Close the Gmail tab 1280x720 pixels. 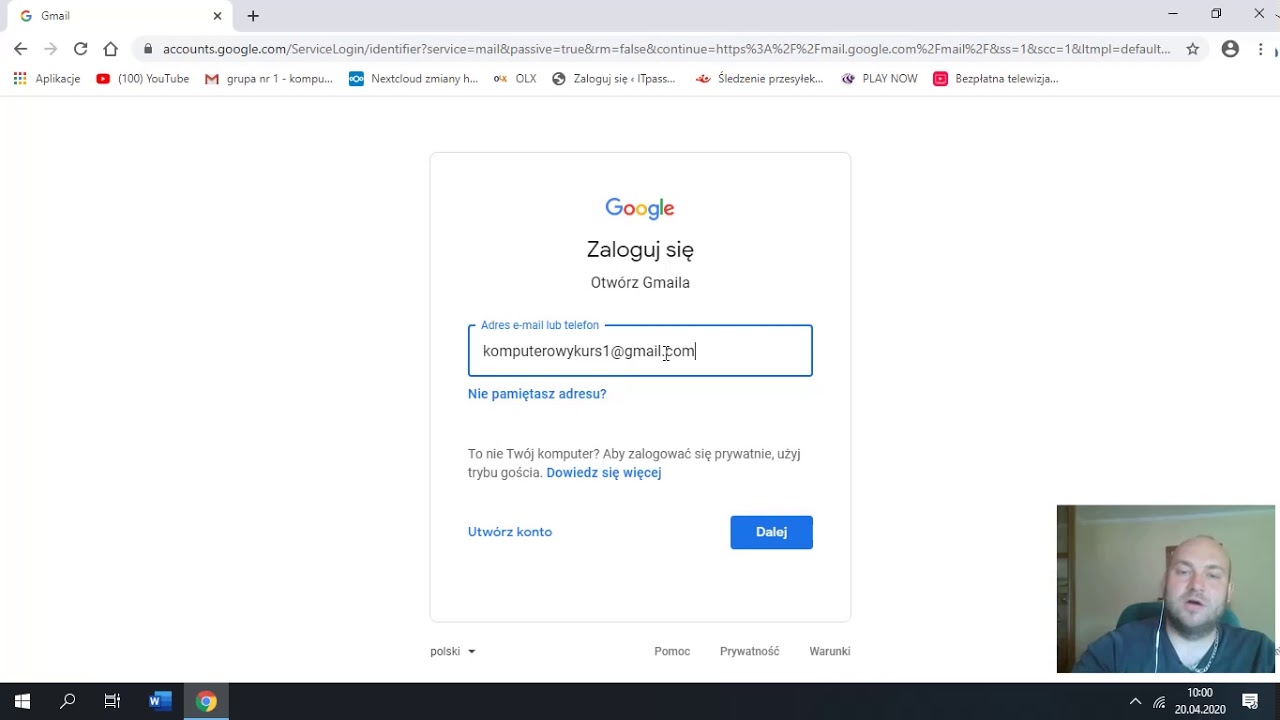click(217, 16)
